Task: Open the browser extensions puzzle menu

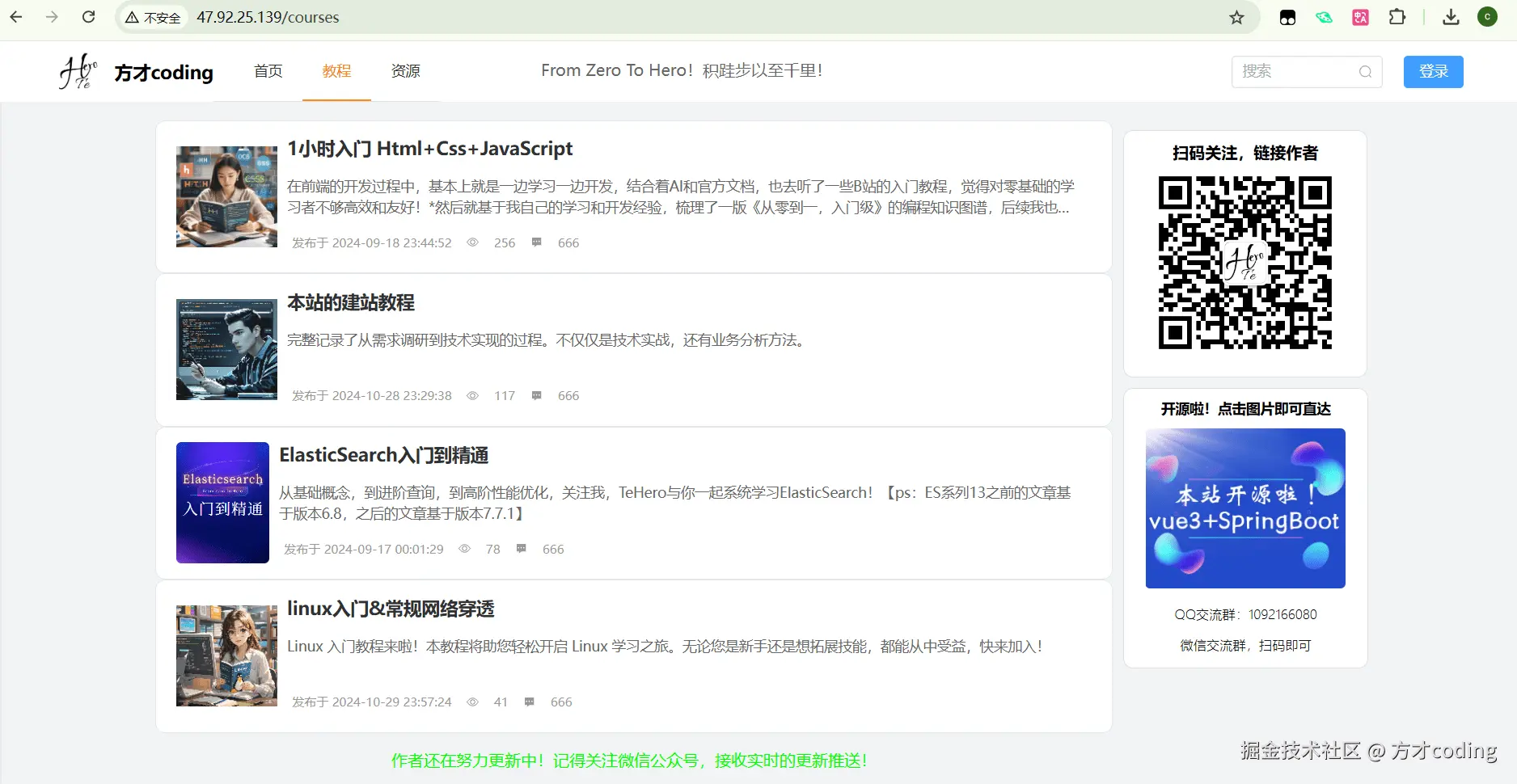Action: click(x=1397, y=17)
